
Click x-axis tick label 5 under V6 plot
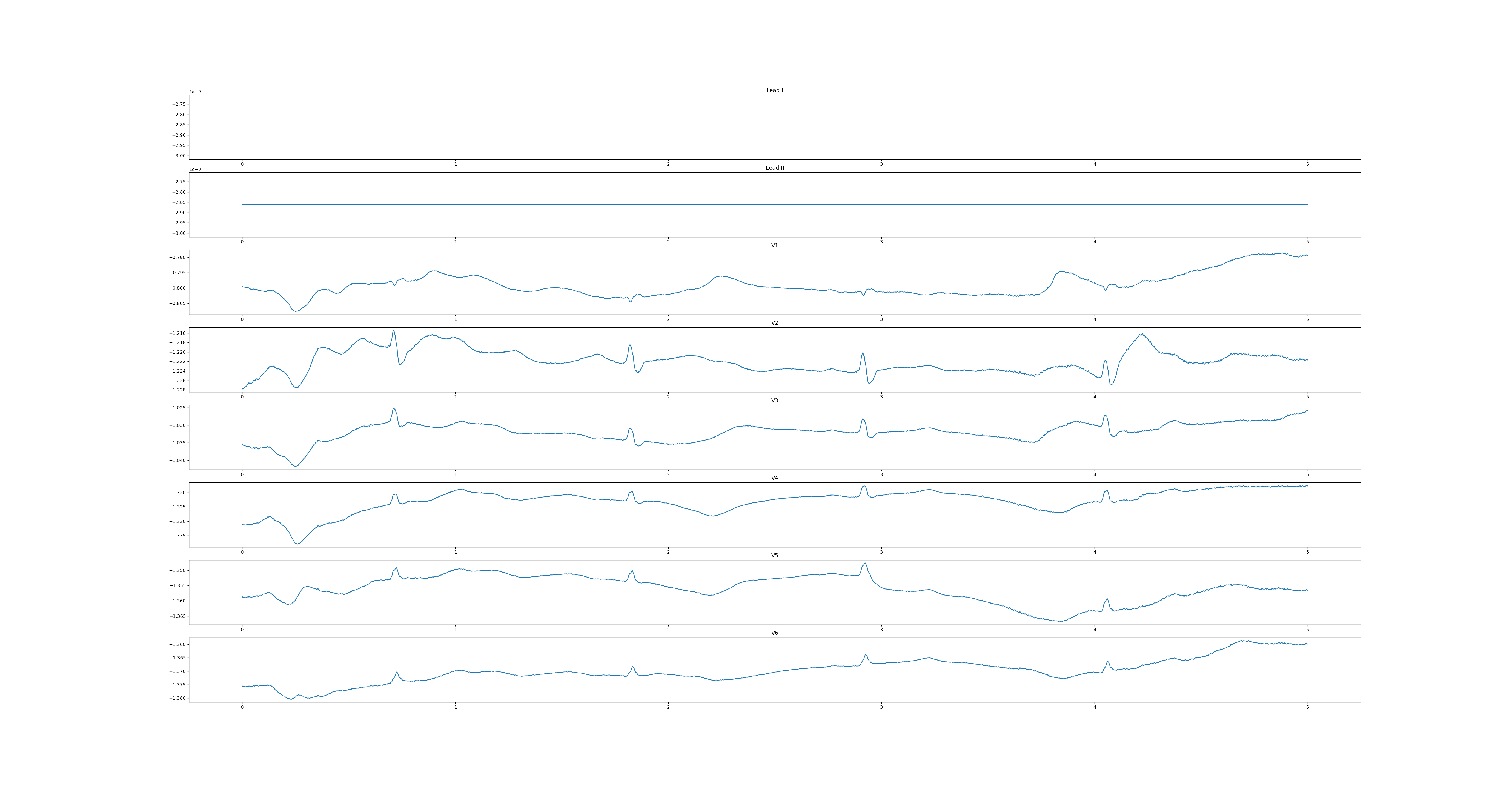tap(1307, 707)
